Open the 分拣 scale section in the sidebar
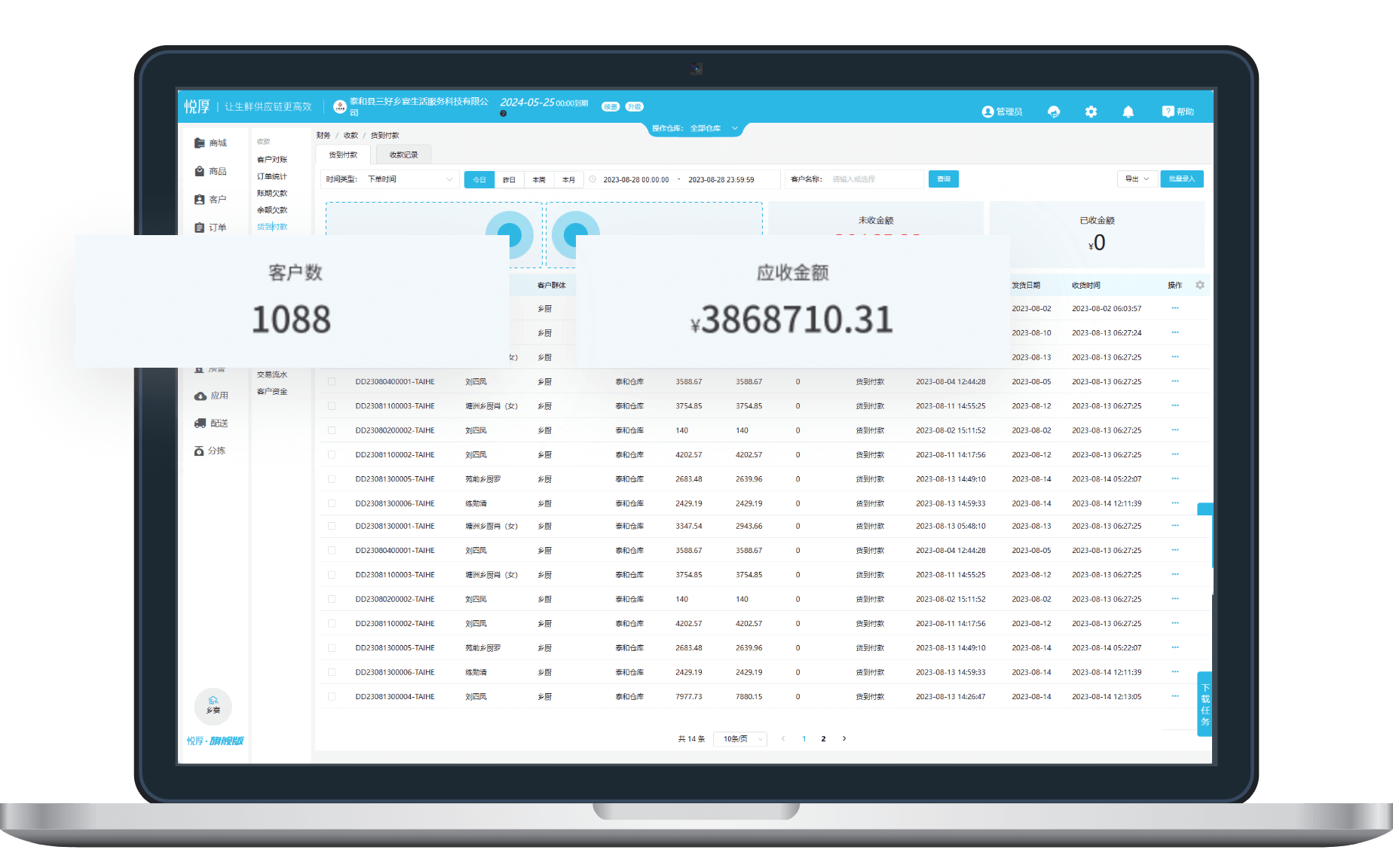 click(x=210, y=451)
